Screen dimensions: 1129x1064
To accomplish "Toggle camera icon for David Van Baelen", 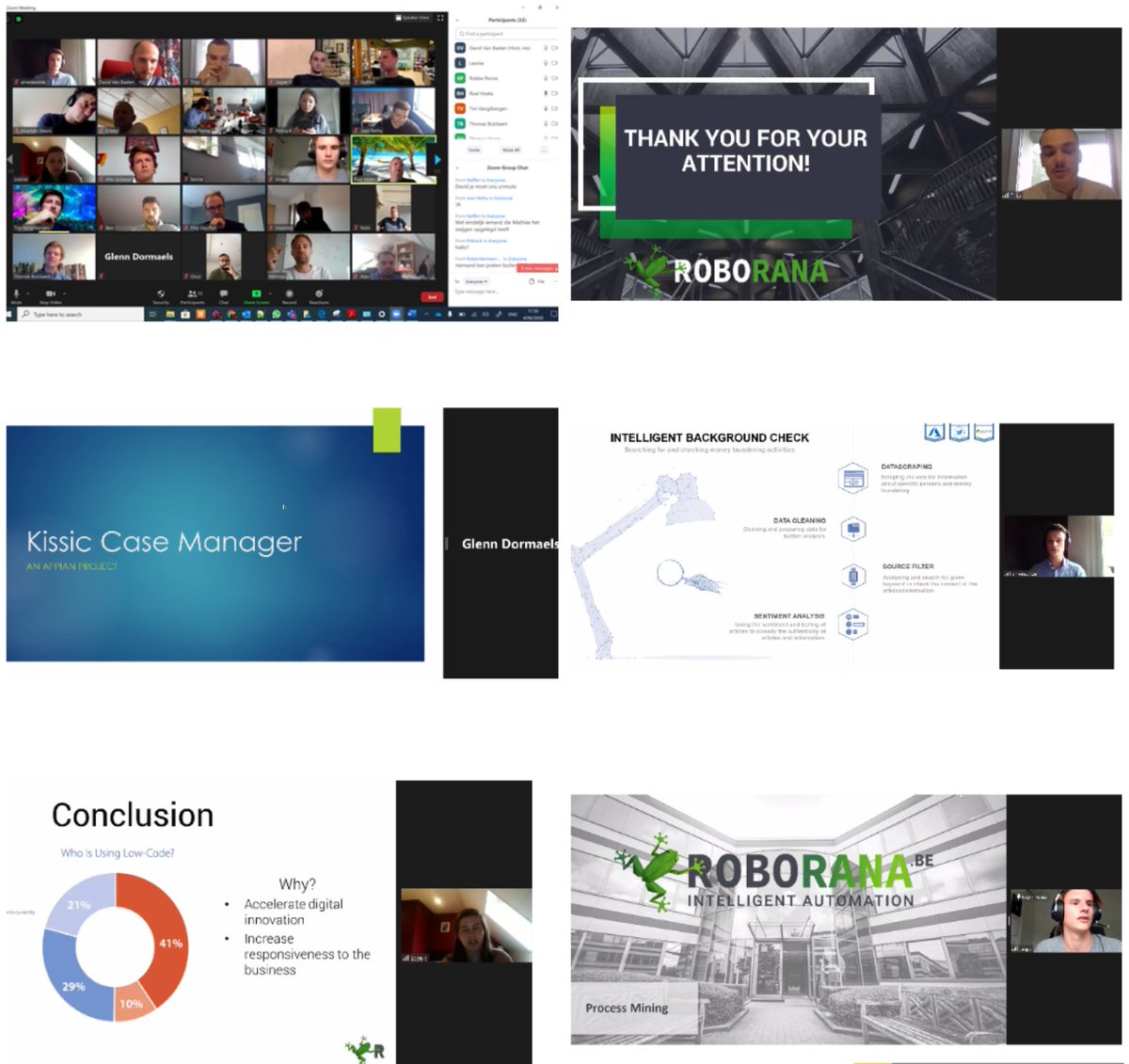I will [x=554, y=48].
